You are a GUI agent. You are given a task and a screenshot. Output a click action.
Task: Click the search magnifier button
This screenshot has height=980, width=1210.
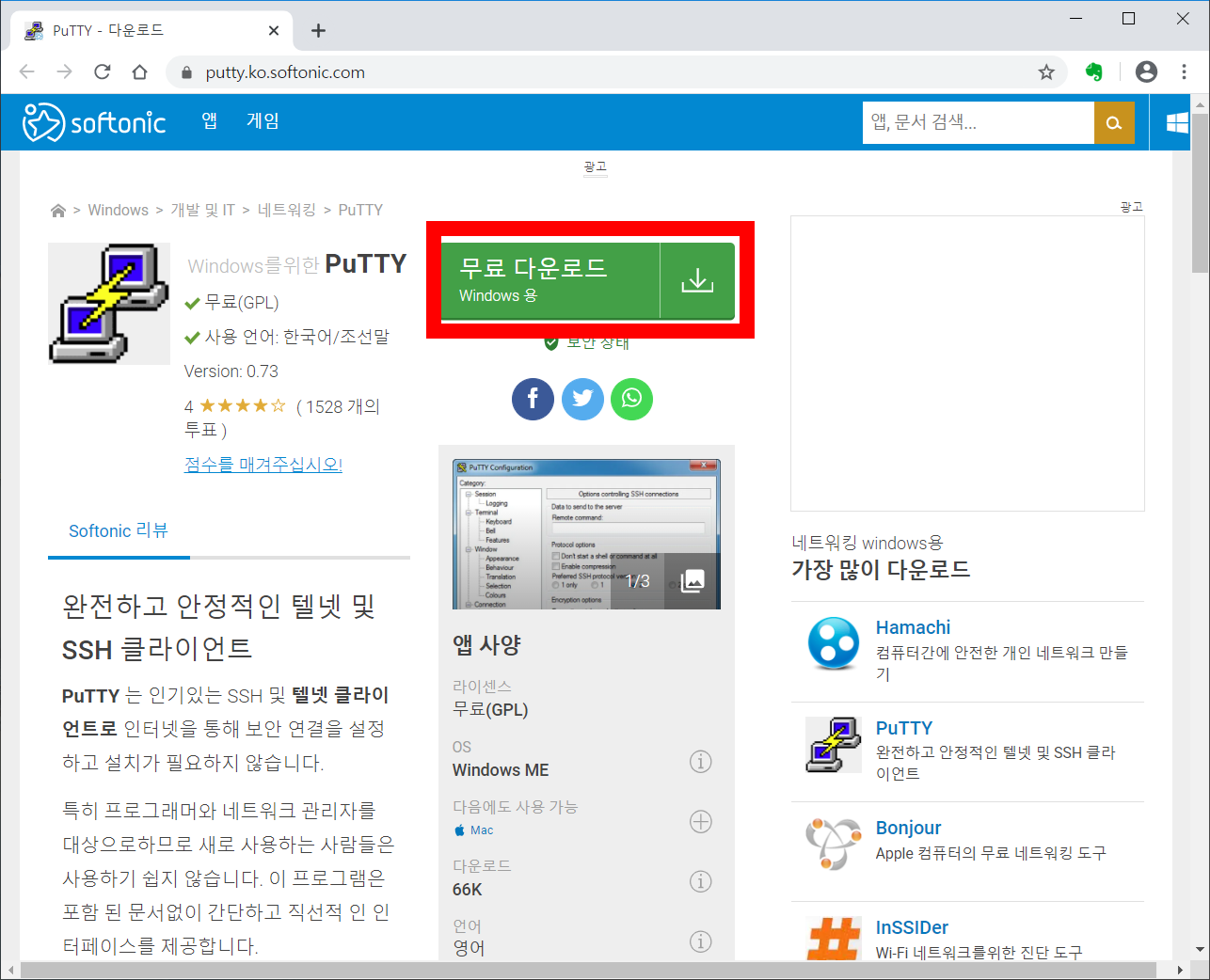tap(1114, 122)
